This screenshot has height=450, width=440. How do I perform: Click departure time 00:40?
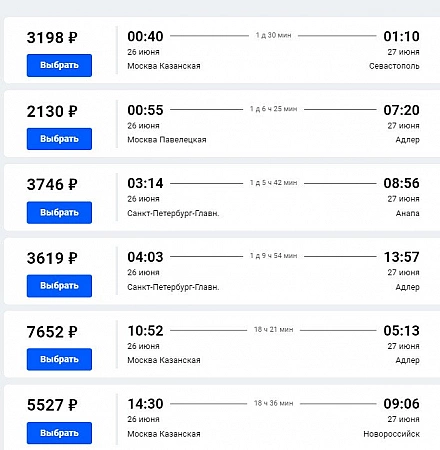[x=145, y=36]
